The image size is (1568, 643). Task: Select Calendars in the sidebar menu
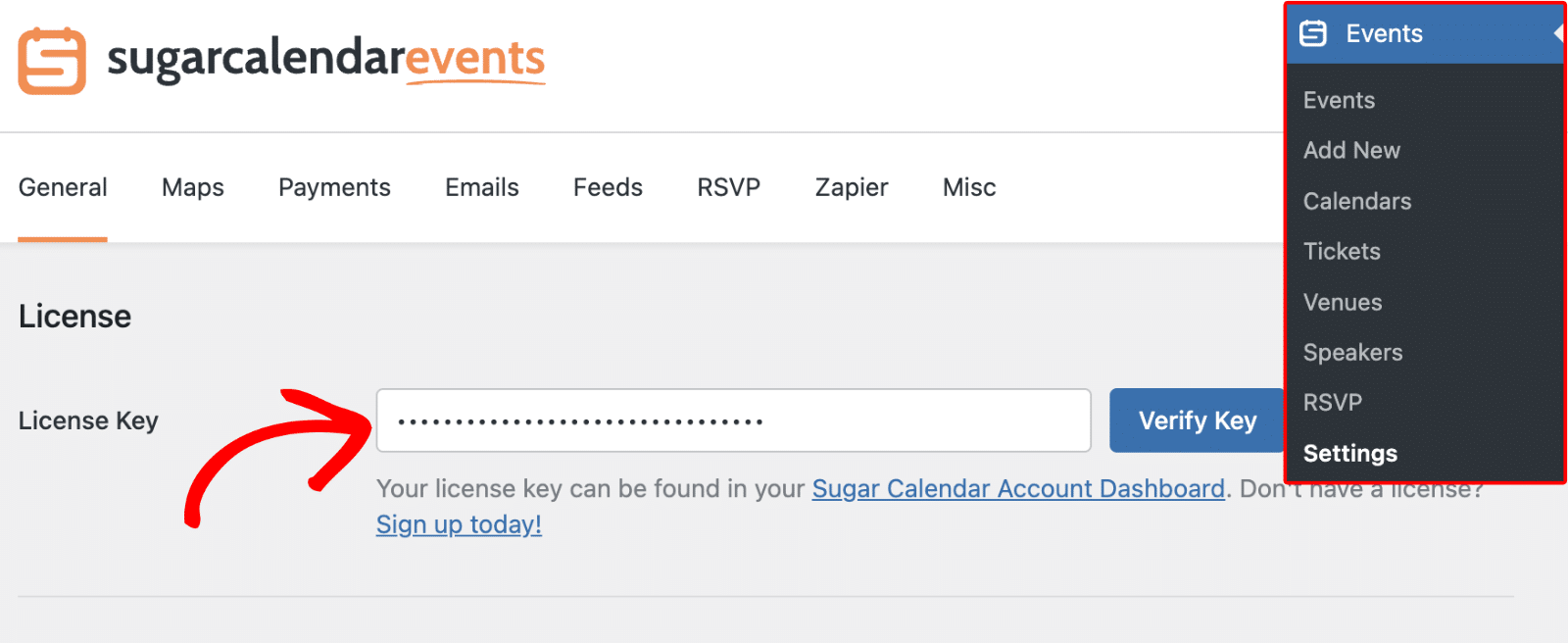(1357, 201)
